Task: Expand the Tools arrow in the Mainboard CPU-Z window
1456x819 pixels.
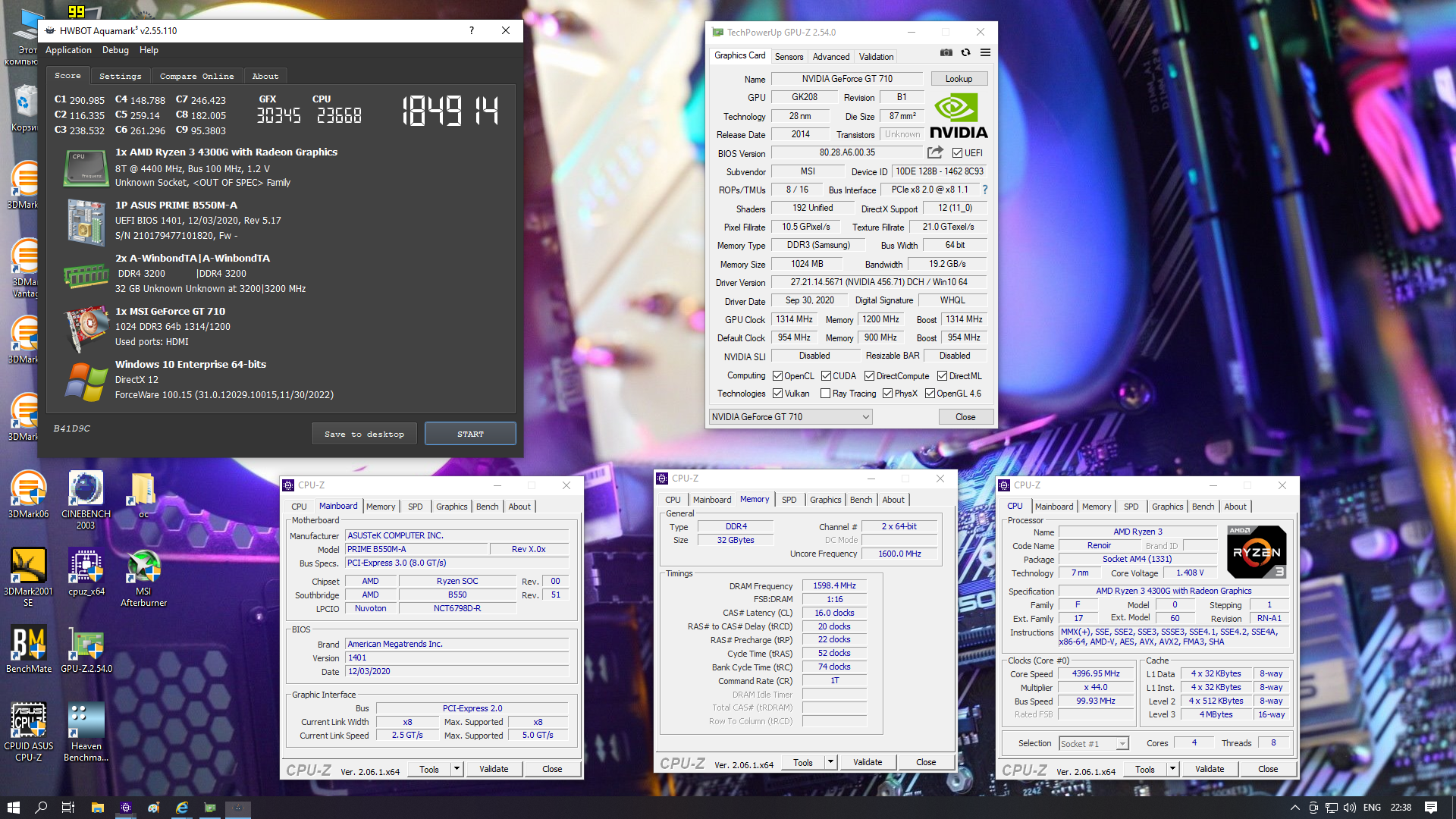Action: pos(457,769)
